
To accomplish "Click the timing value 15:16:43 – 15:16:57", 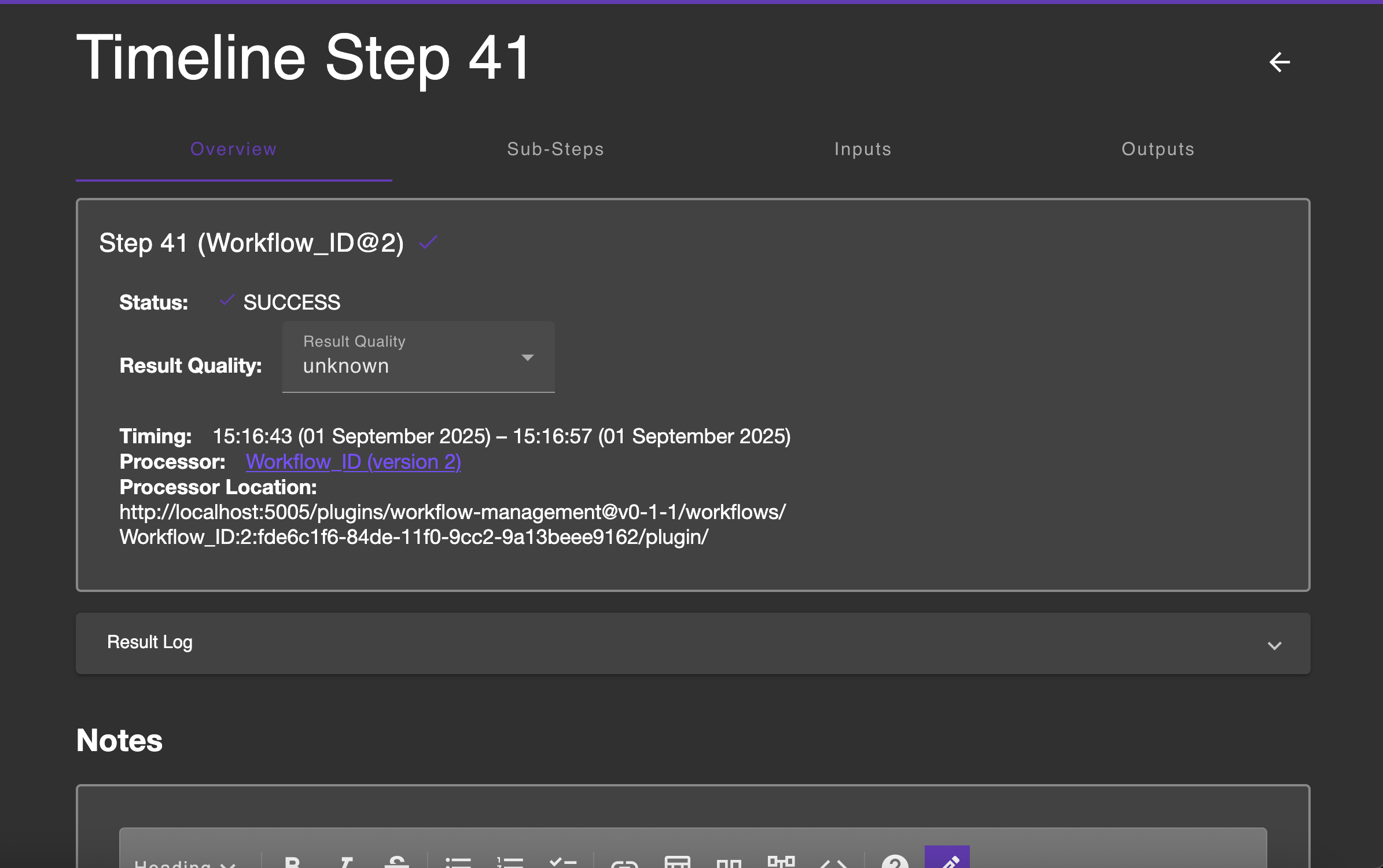I will [502, 436].
